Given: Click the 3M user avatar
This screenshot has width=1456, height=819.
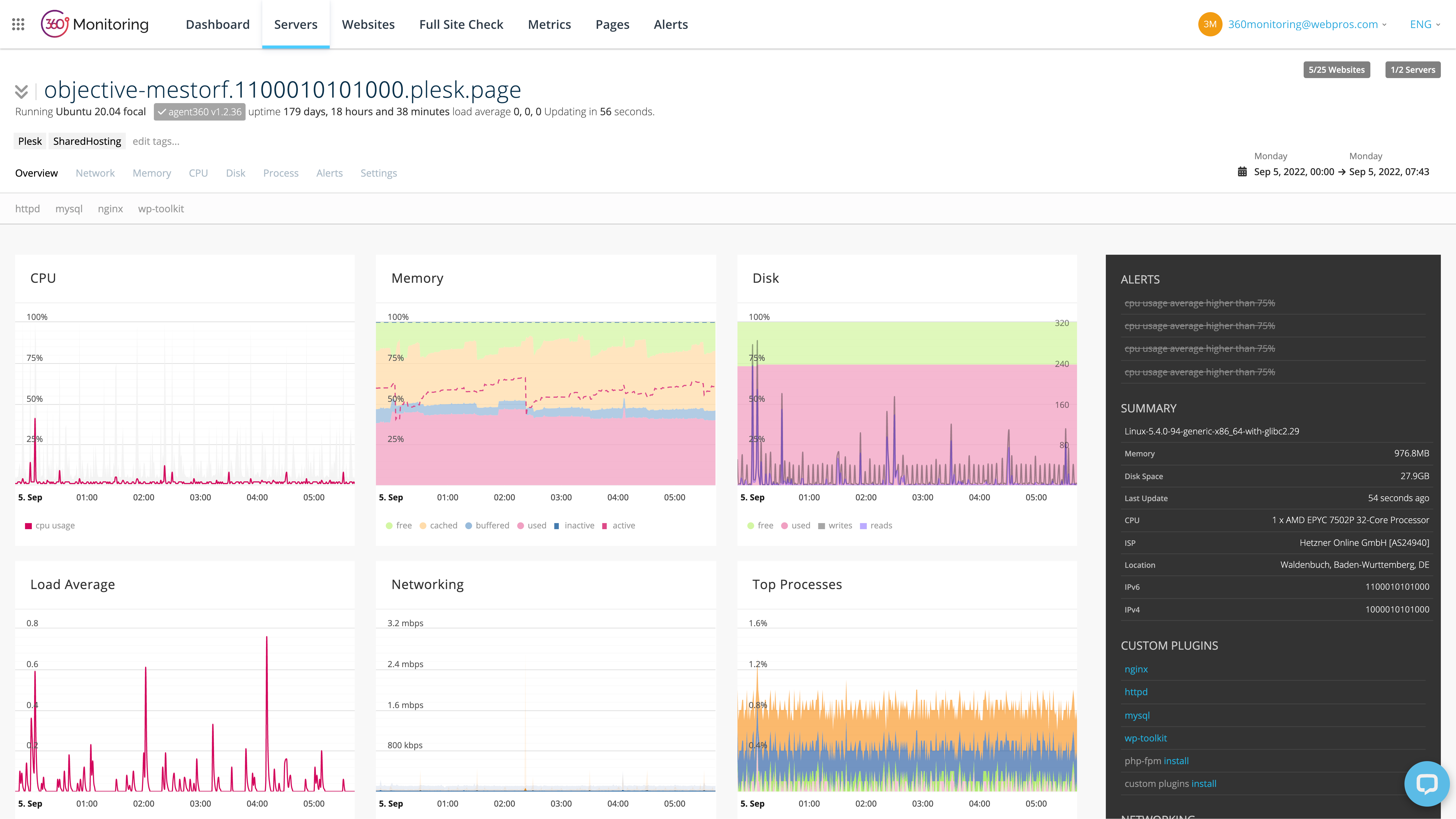Looking at the screenshot, I should point(1210,24).
